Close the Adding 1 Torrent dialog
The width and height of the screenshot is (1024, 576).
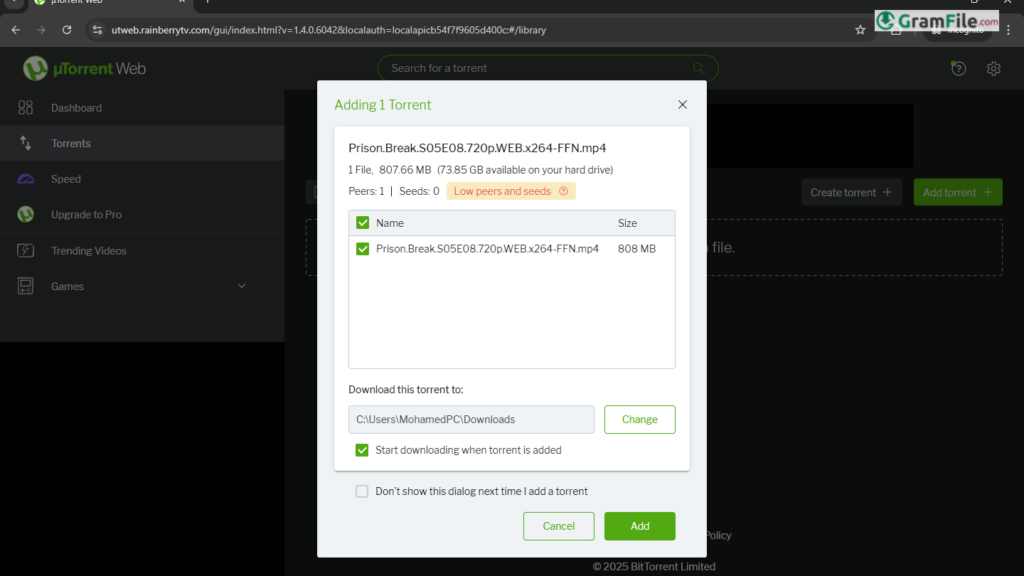(682, 104)
